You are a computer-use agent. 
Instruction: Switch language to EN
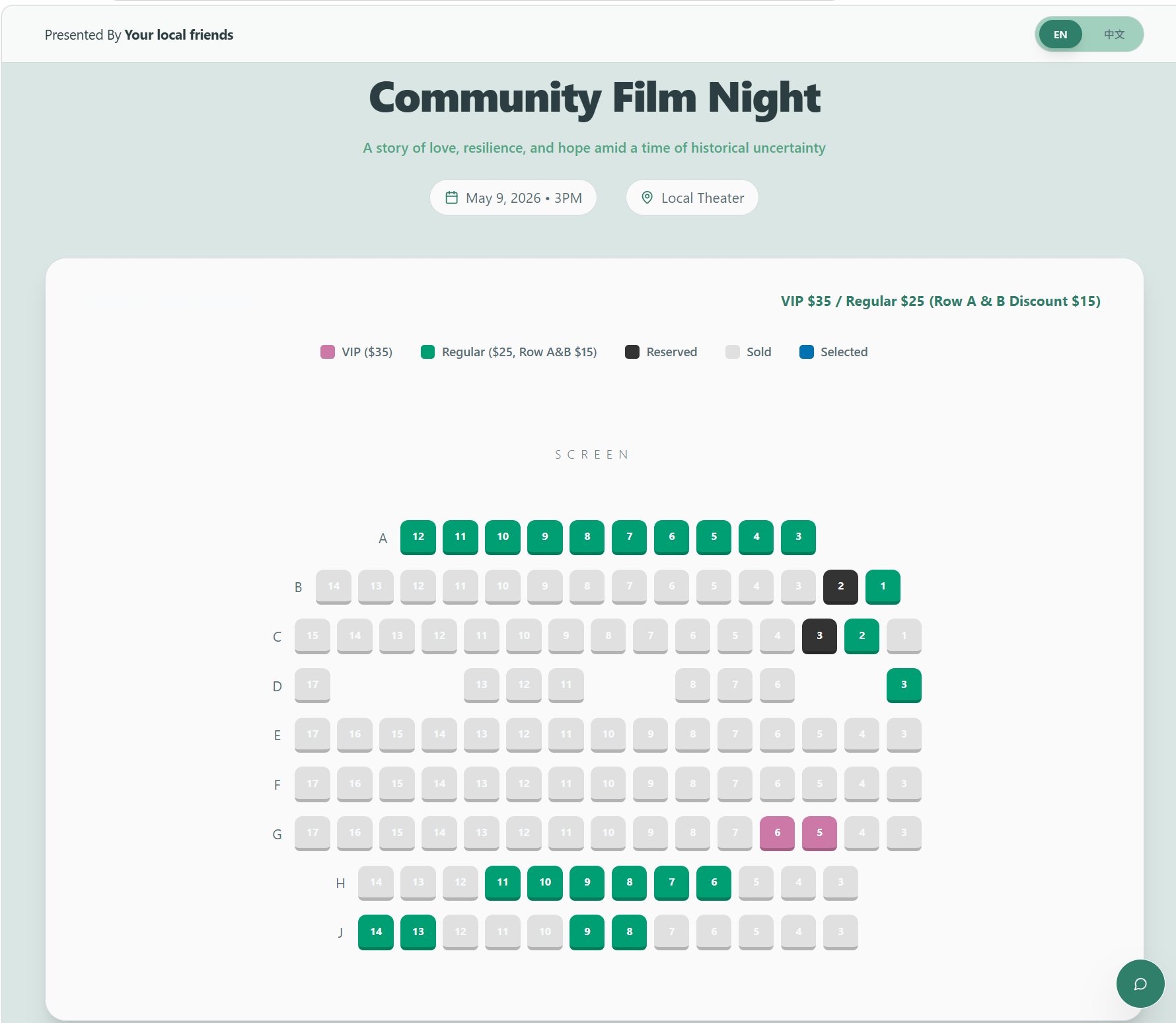point(1060,34)
